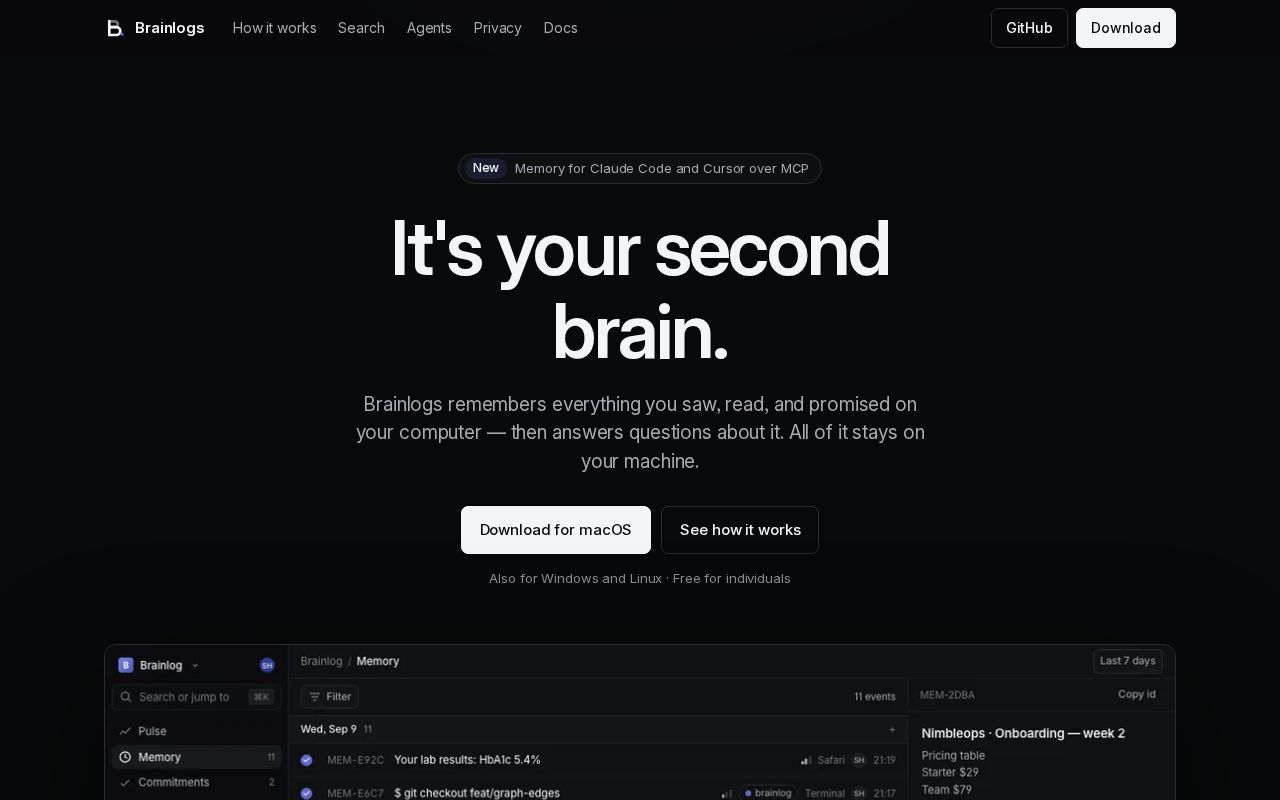The image size is (1280, 800).
Task: Open the Privacy nav link
Action: [x=497, y=28]
